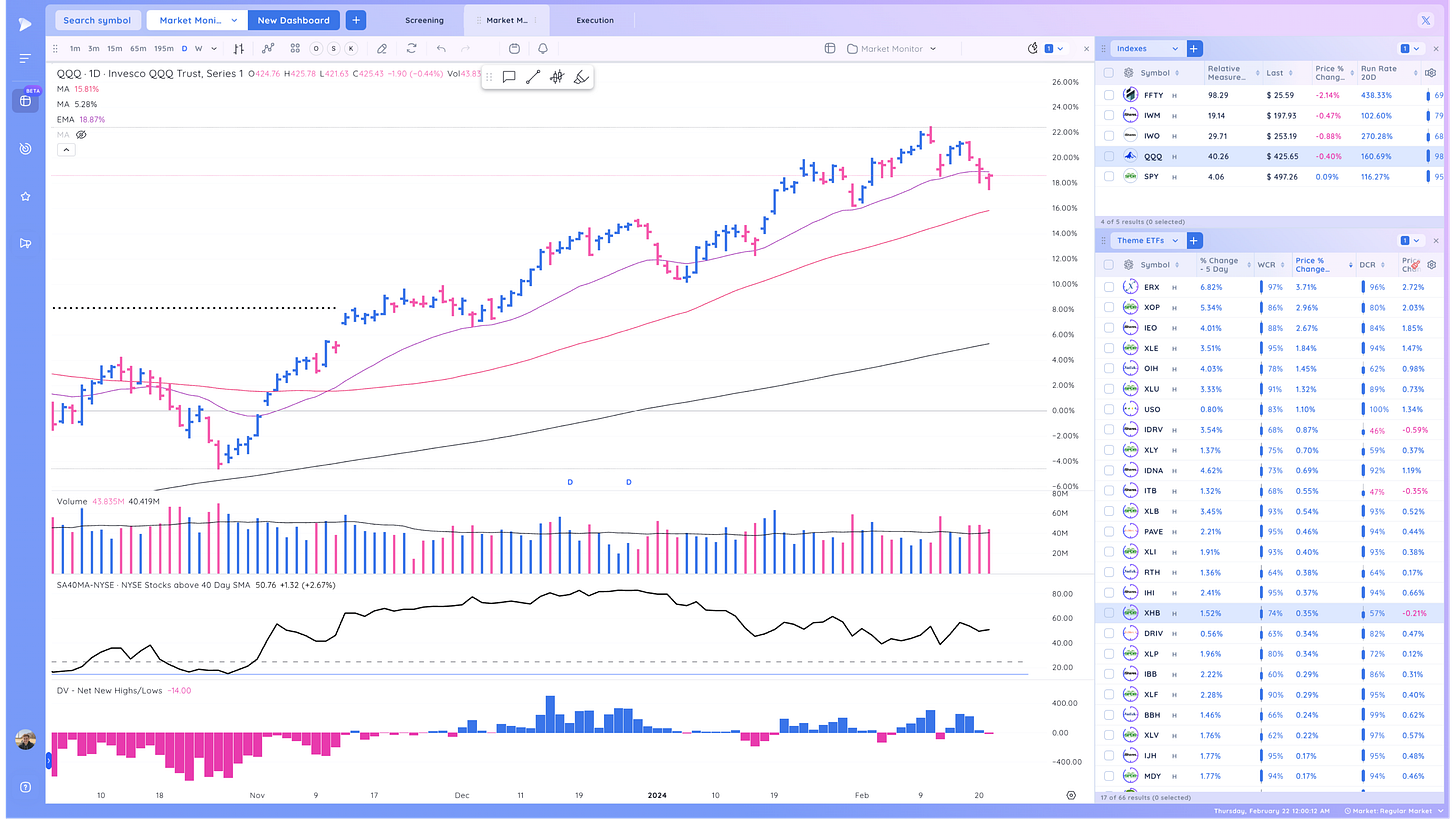Select the candlestick measure tool
The image size is (1456, 819).
coord(557,77)
